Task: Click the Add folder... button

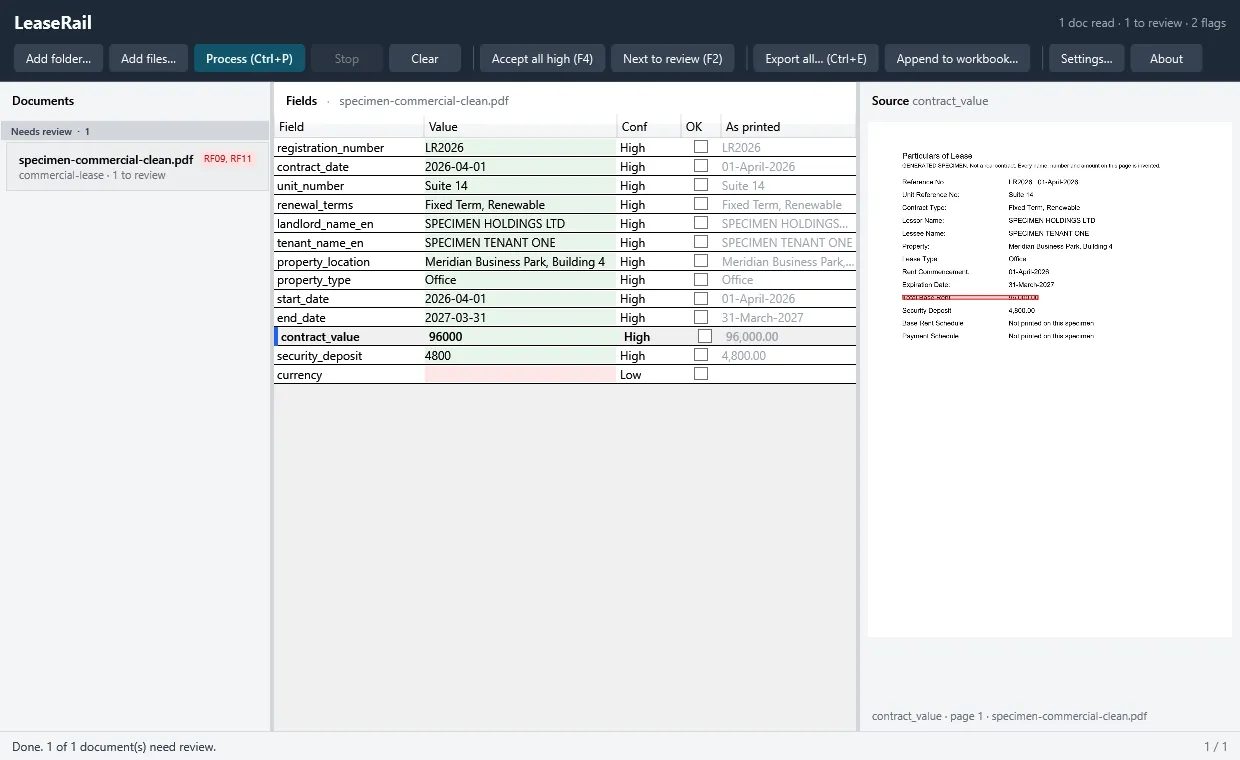Action: point(58,58)
